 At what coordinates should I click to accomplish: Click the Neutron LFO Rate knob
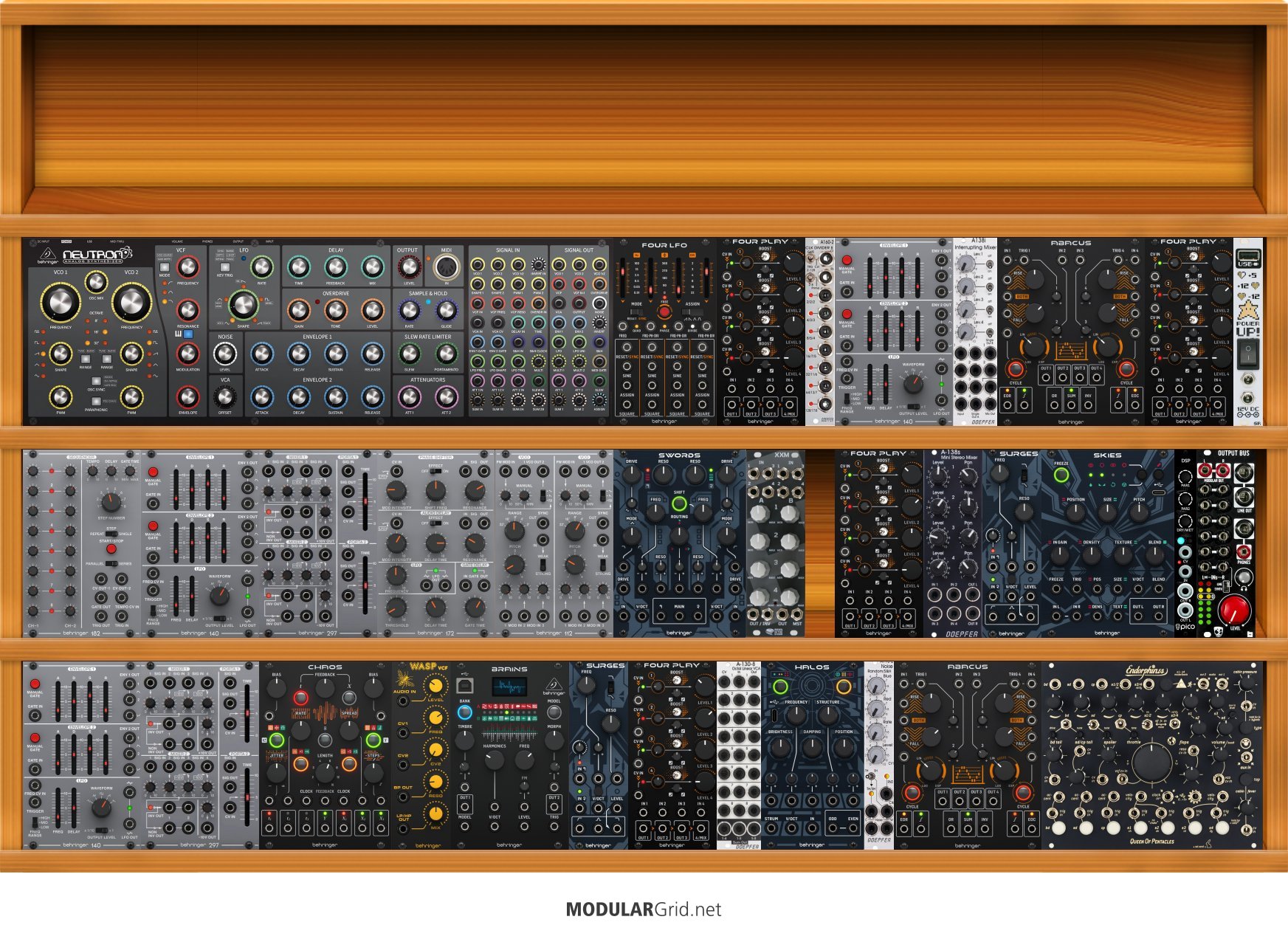262,267
